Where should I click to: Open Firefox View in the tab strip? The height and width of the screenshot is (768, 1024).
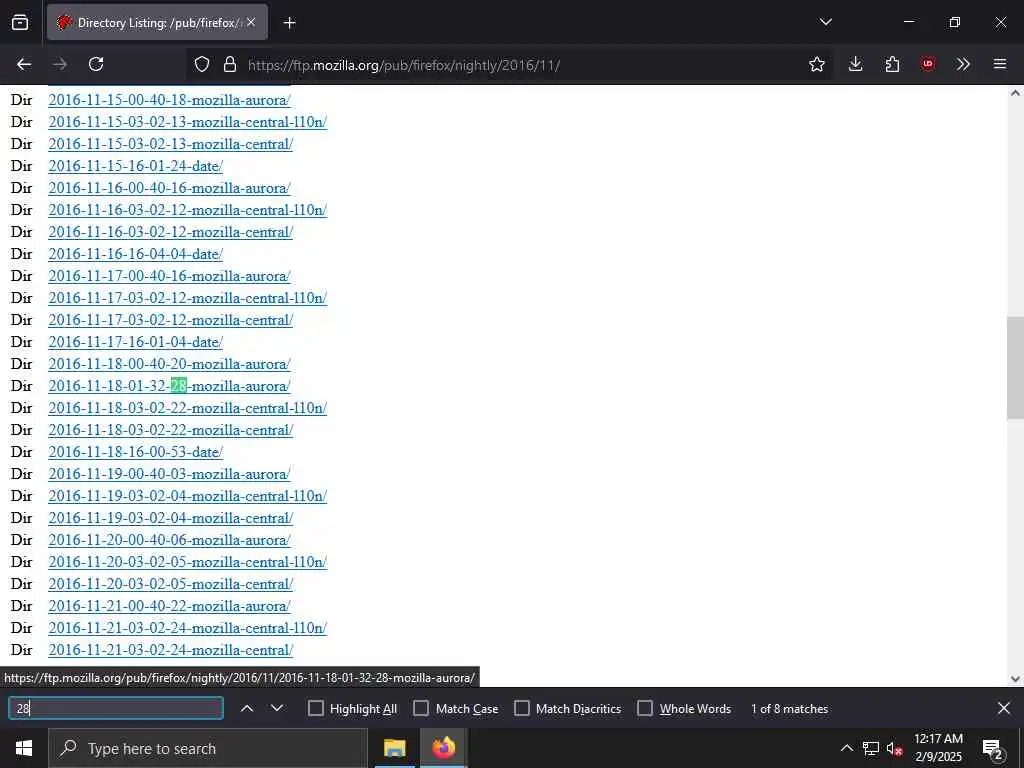click(x=20, y=22)
